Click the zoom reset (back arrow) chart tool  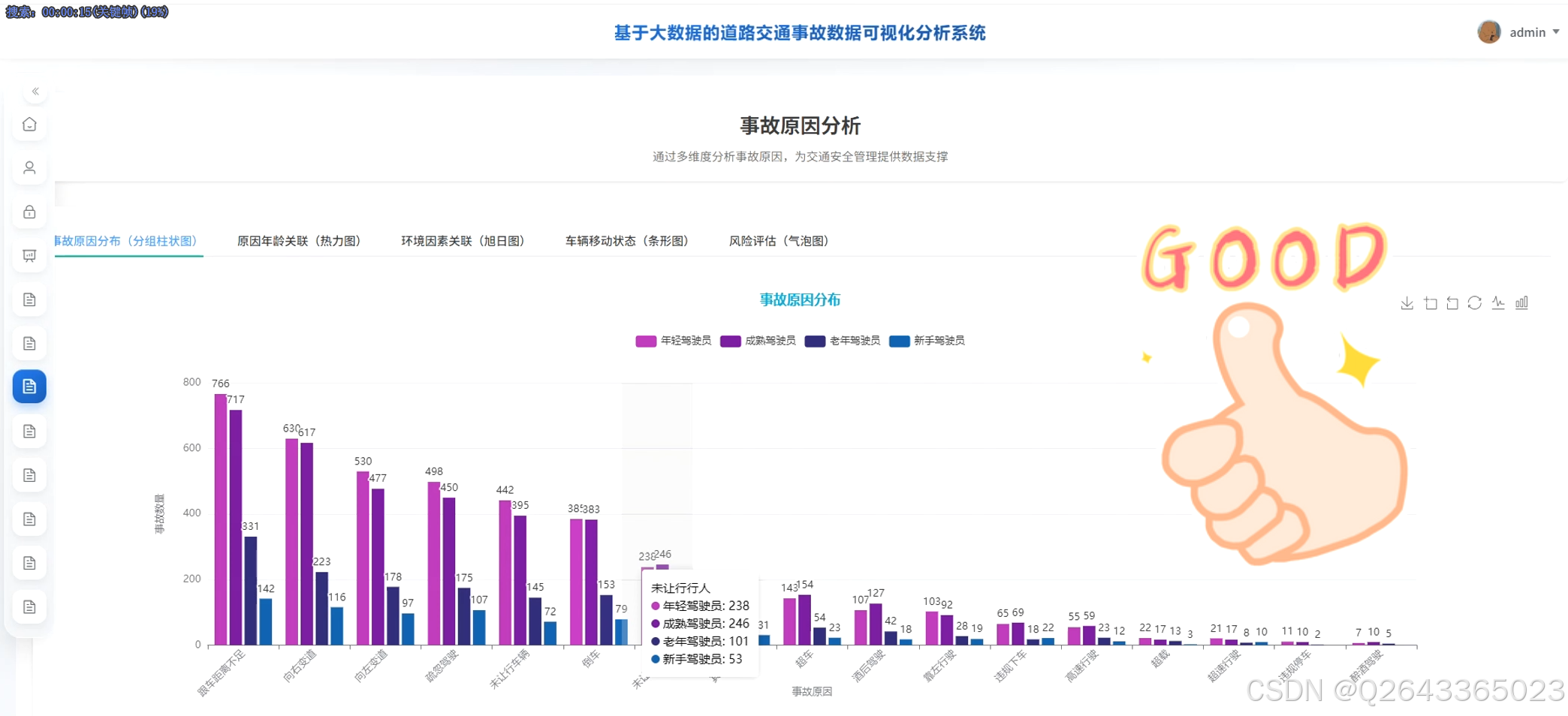click(x=1452, y=303)
